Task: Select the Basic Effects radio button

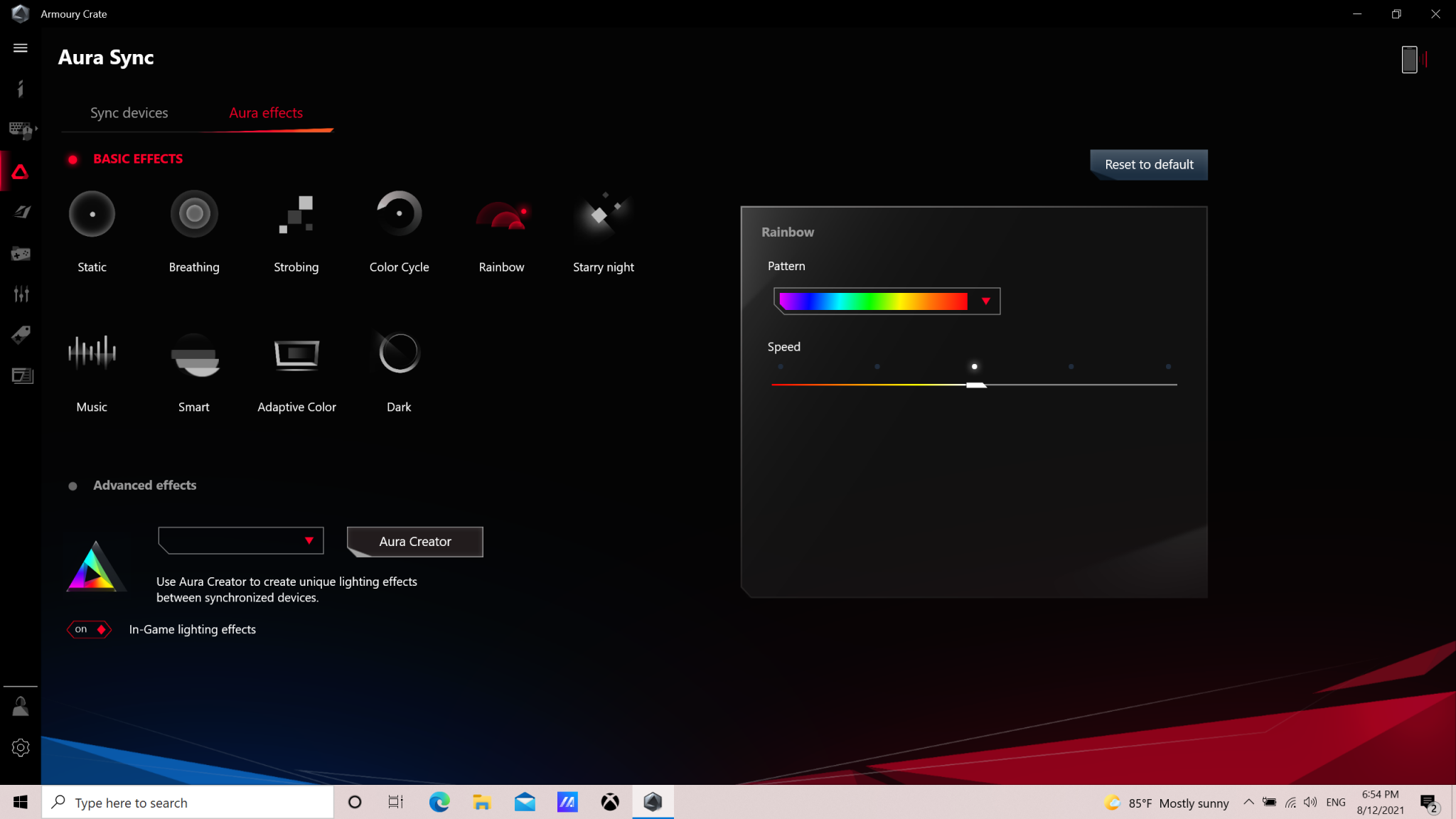Action: click(73, 159)
